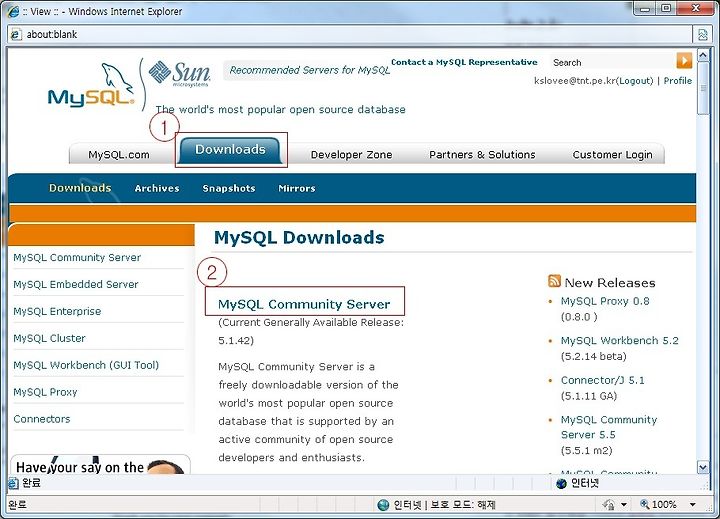Click the New Releases heading

[609, 282]
